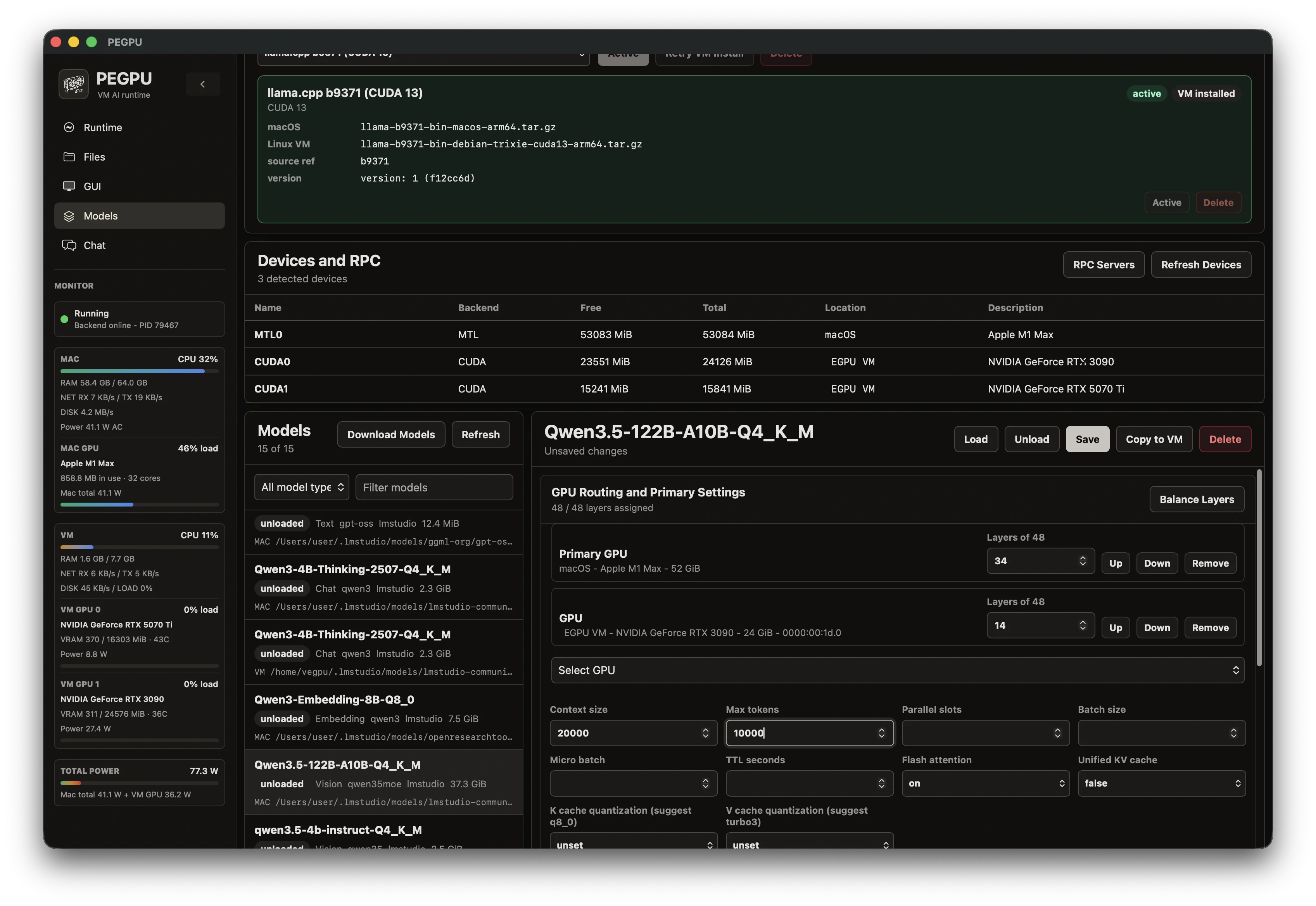Open RPC Servers
This screenshot has width=1316, height=906.
click(x=1103, y=265)
